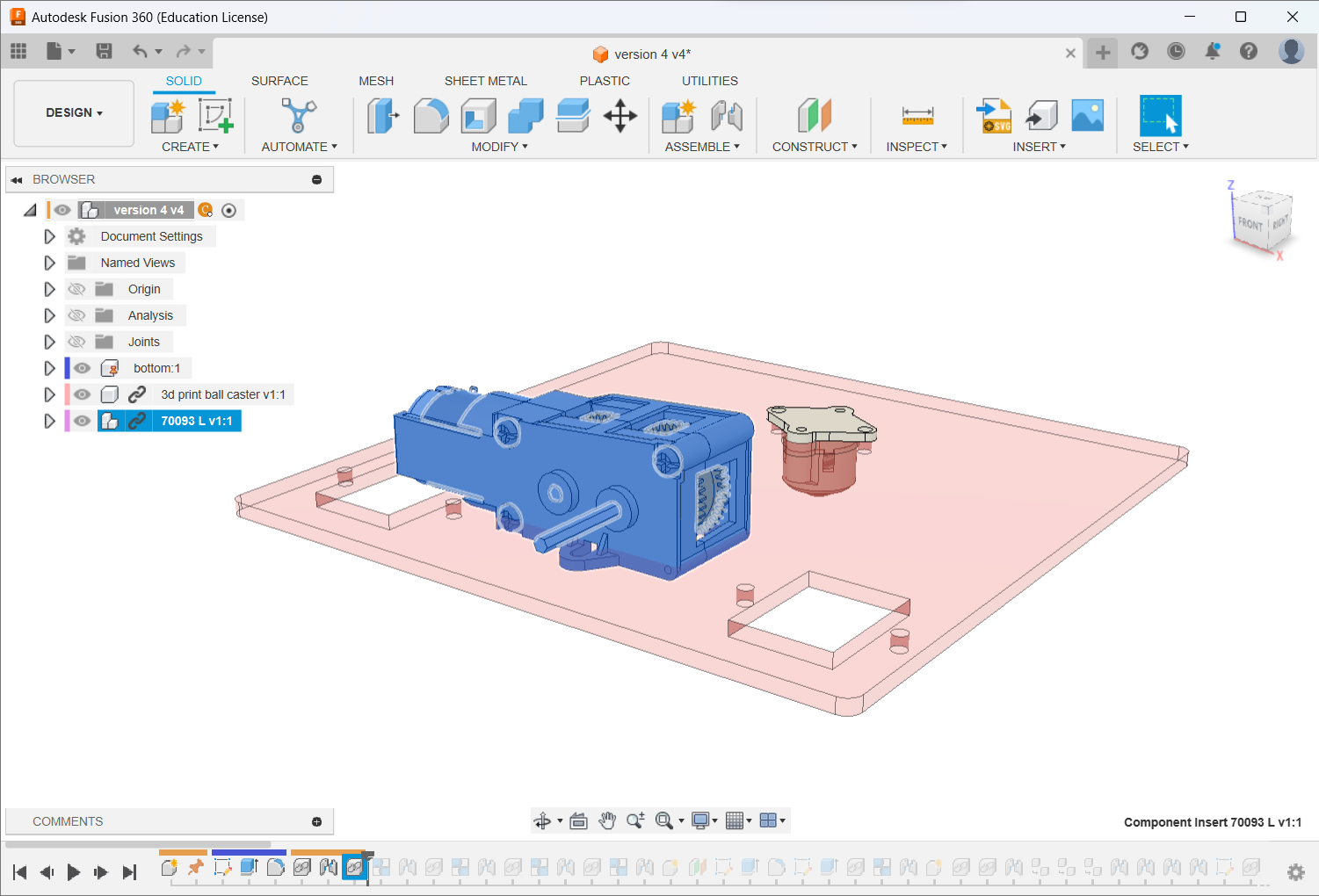The height and width of the screenshot is (896, 1319).
Task: Click the Fillet tool icon
Action: click(x=431, y=116)
